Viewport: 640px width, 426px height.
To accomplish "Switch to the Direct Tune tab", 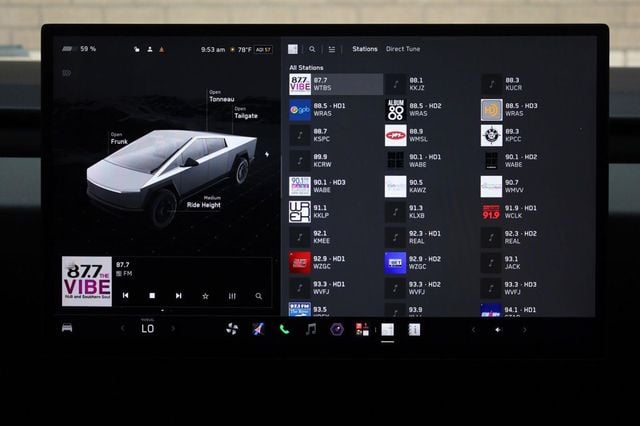I will tap(403, 49).
